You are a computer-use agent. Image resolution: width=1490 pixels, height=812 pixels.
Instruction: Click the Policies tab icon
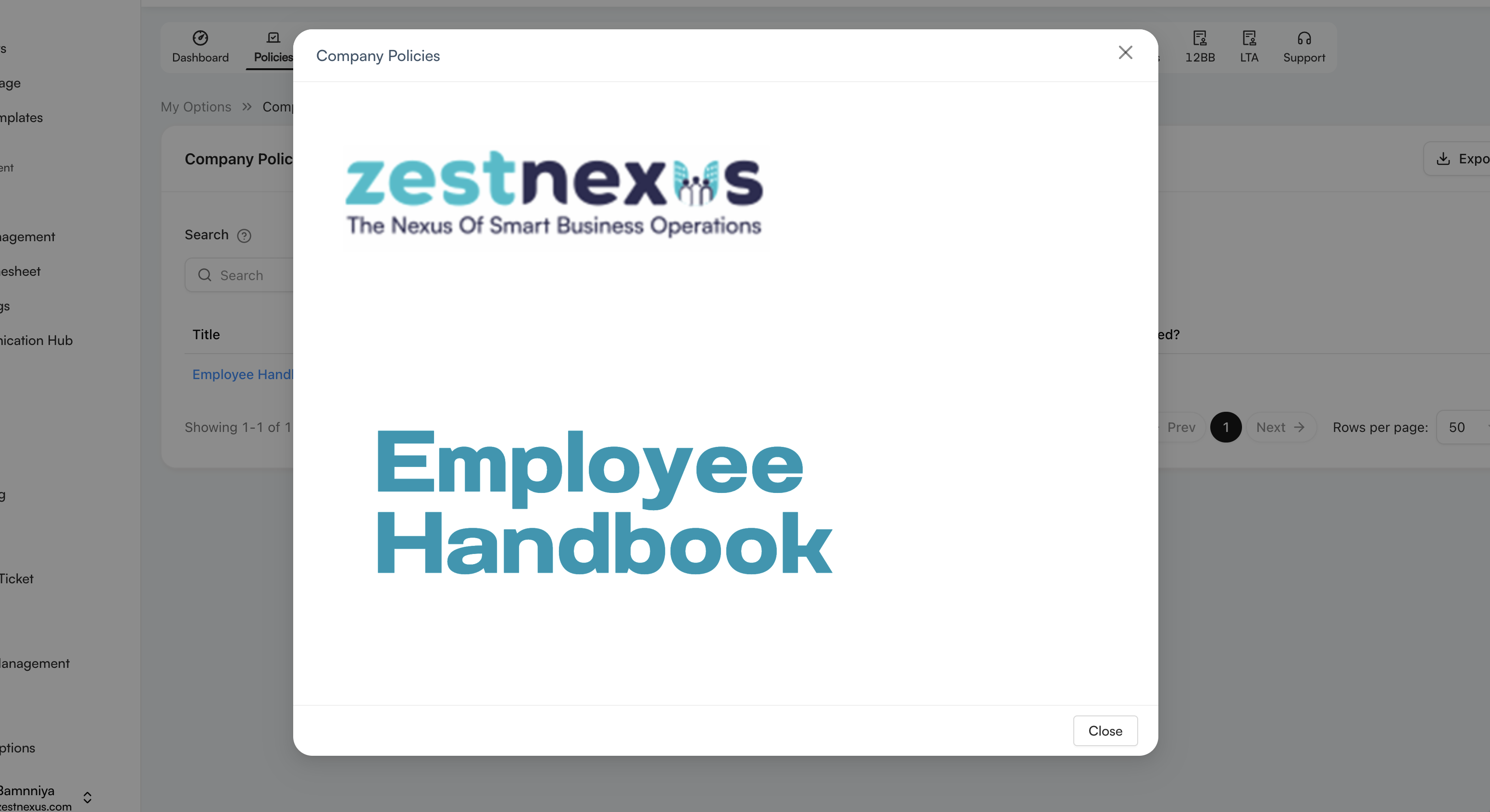273,38
